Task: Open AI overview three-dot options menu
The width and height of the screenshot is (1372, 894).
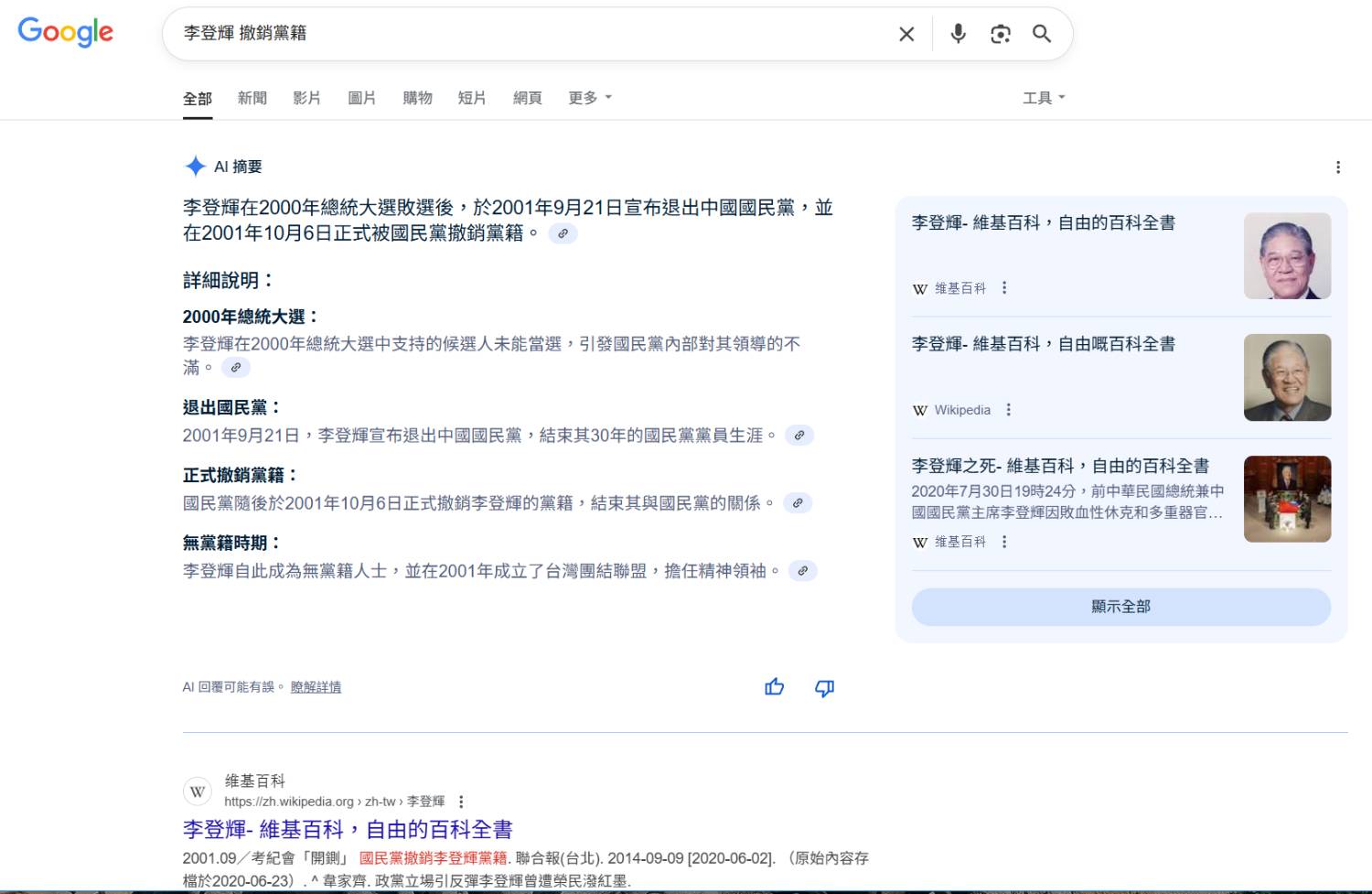Action: pyautogui.click(x=1338, y=167)
